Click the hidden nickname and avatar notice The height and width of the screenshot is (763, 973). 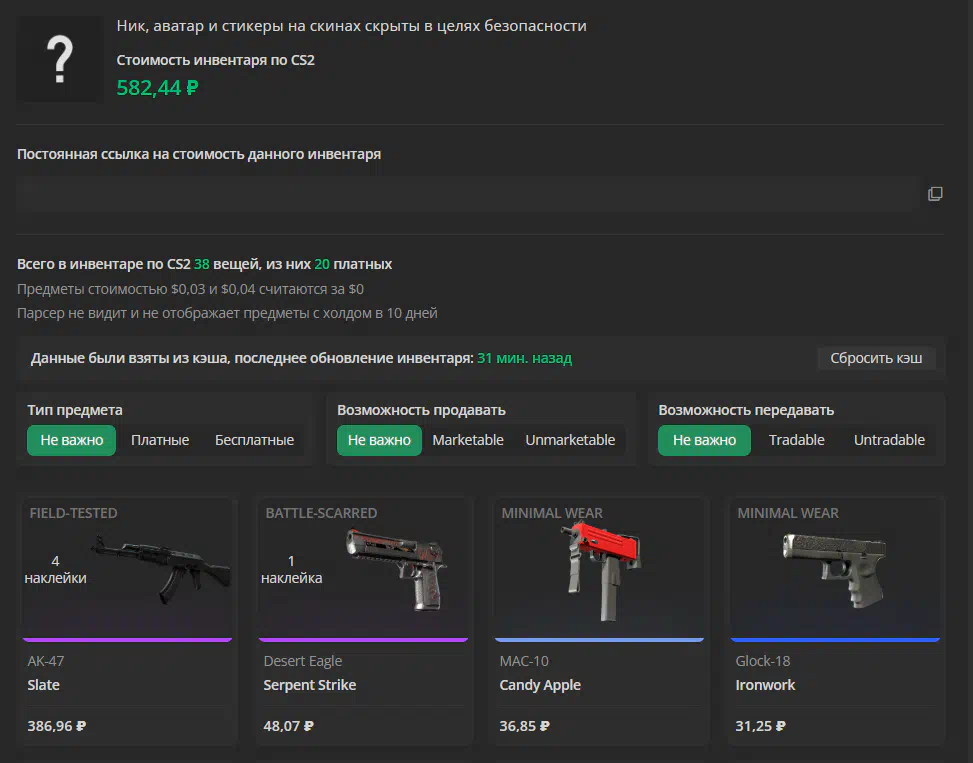tap(351, 25)
